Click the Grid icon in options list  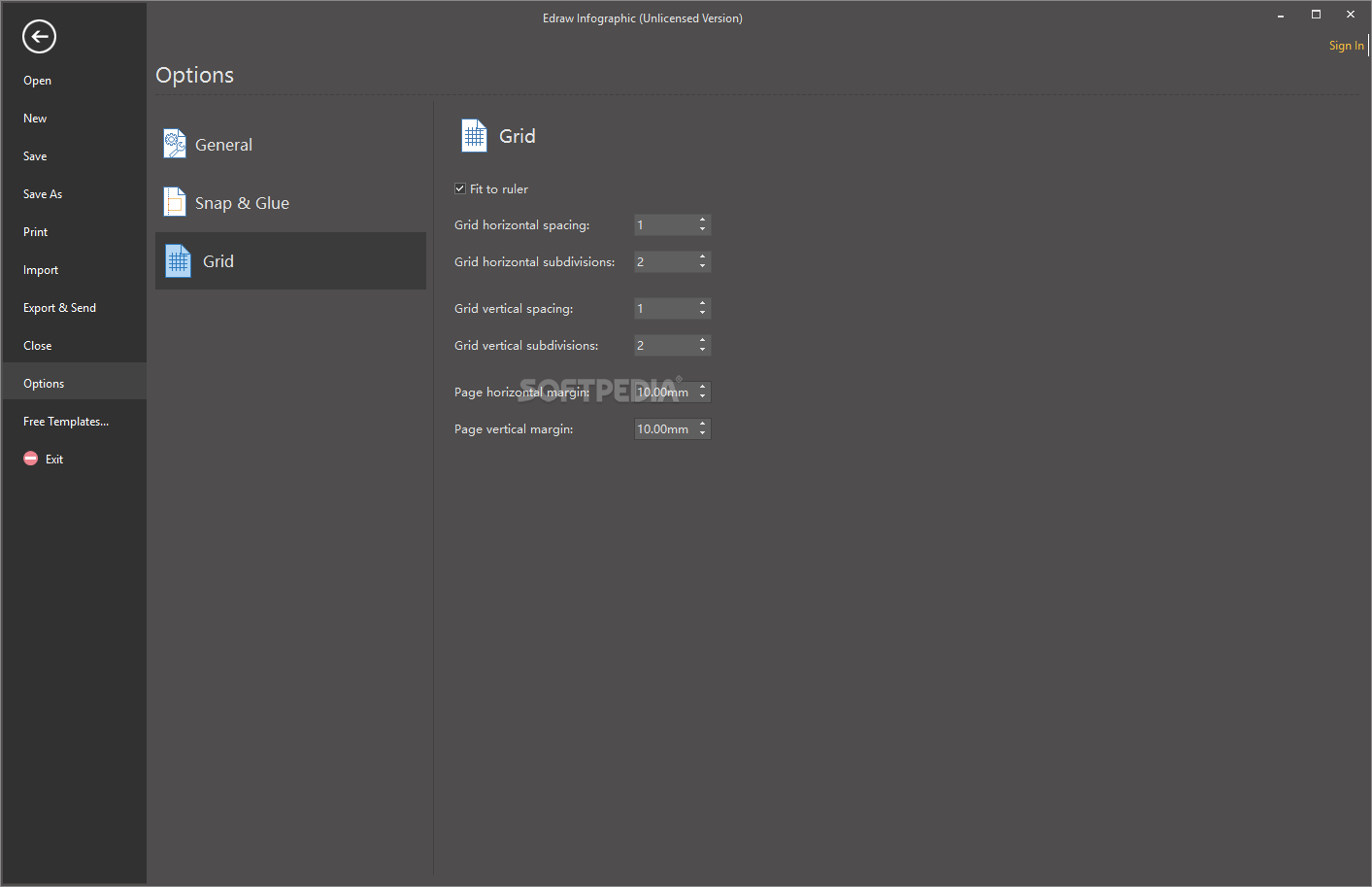coord(179,260)
